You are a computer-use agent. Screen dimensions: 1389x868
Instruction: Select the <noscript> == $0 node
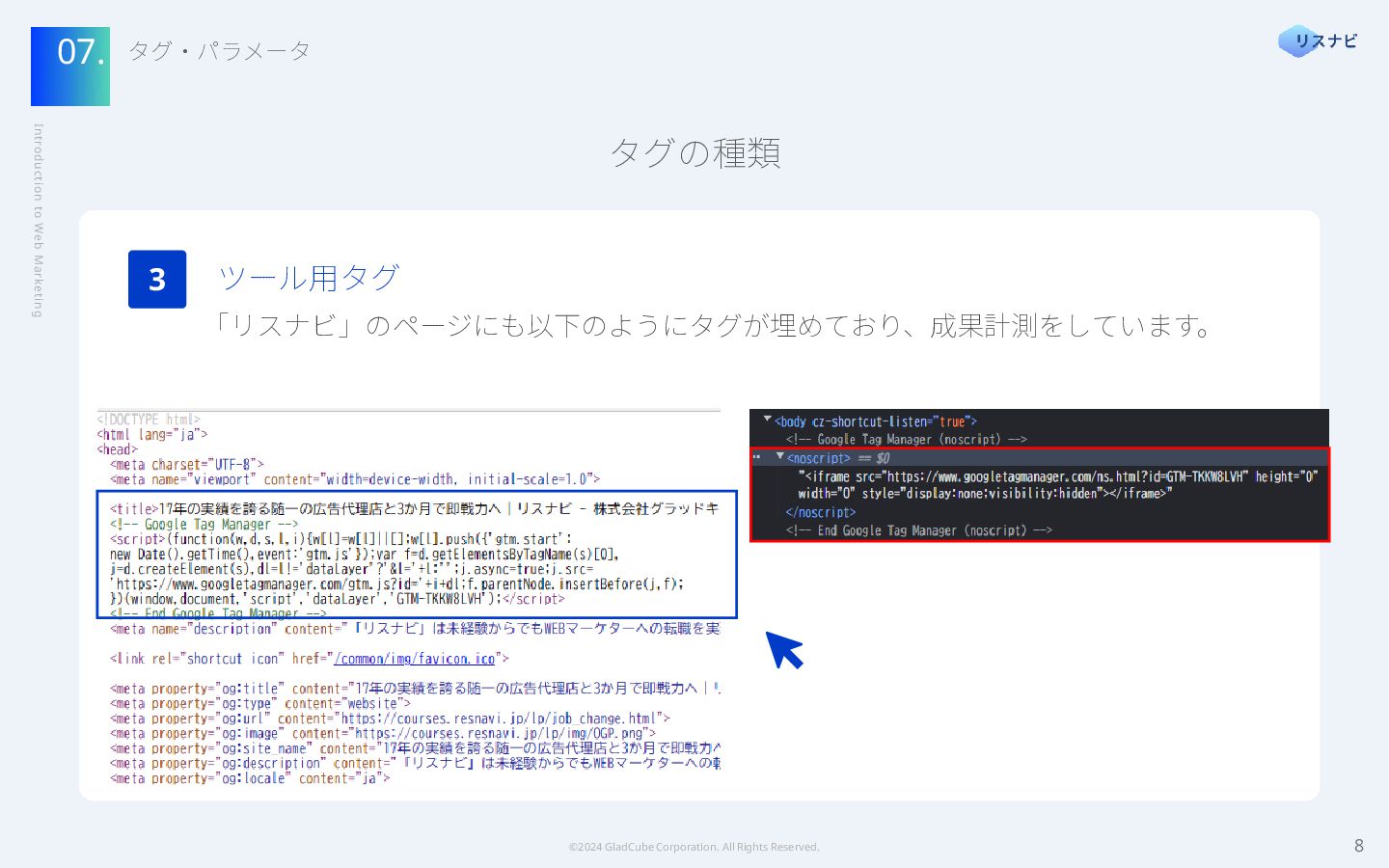pyautogui.click(x=838, y=458)
